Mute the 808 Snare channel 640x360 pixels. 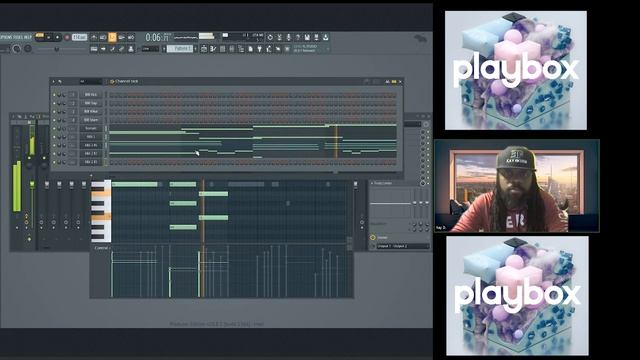(54, 120)
